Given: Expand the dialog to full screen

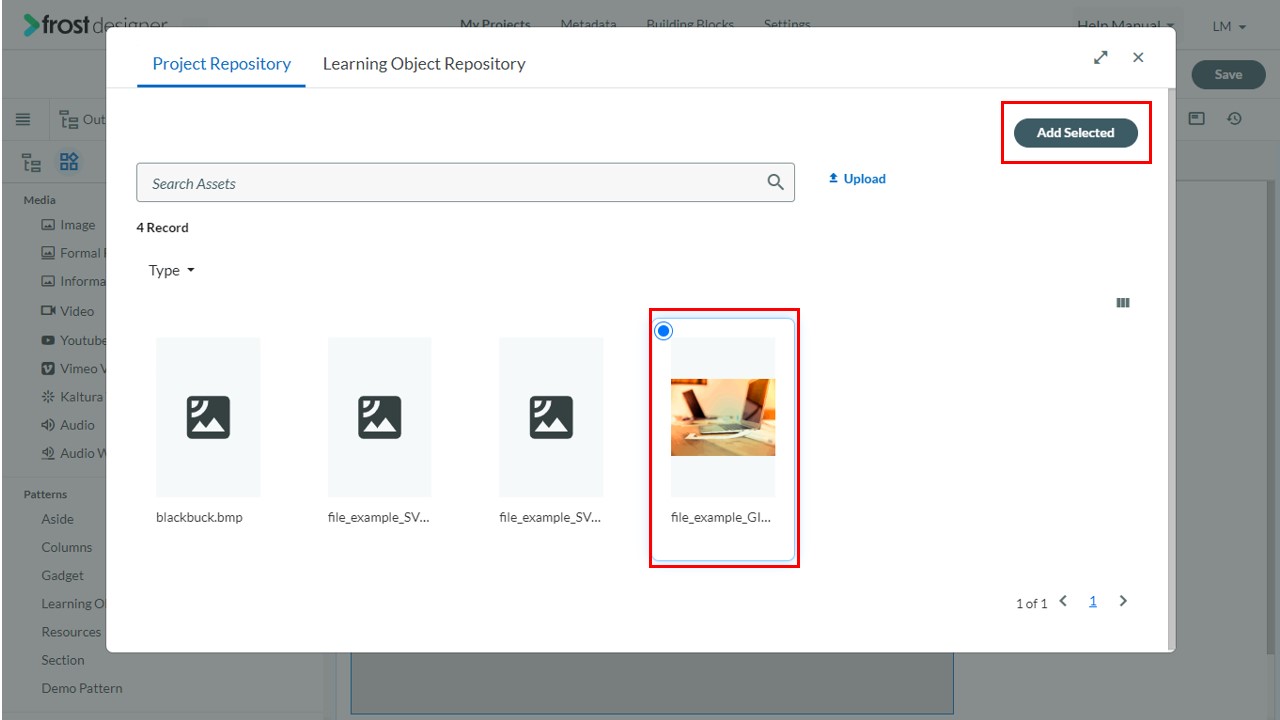Looking at the screenshot, I should 1101,58.
